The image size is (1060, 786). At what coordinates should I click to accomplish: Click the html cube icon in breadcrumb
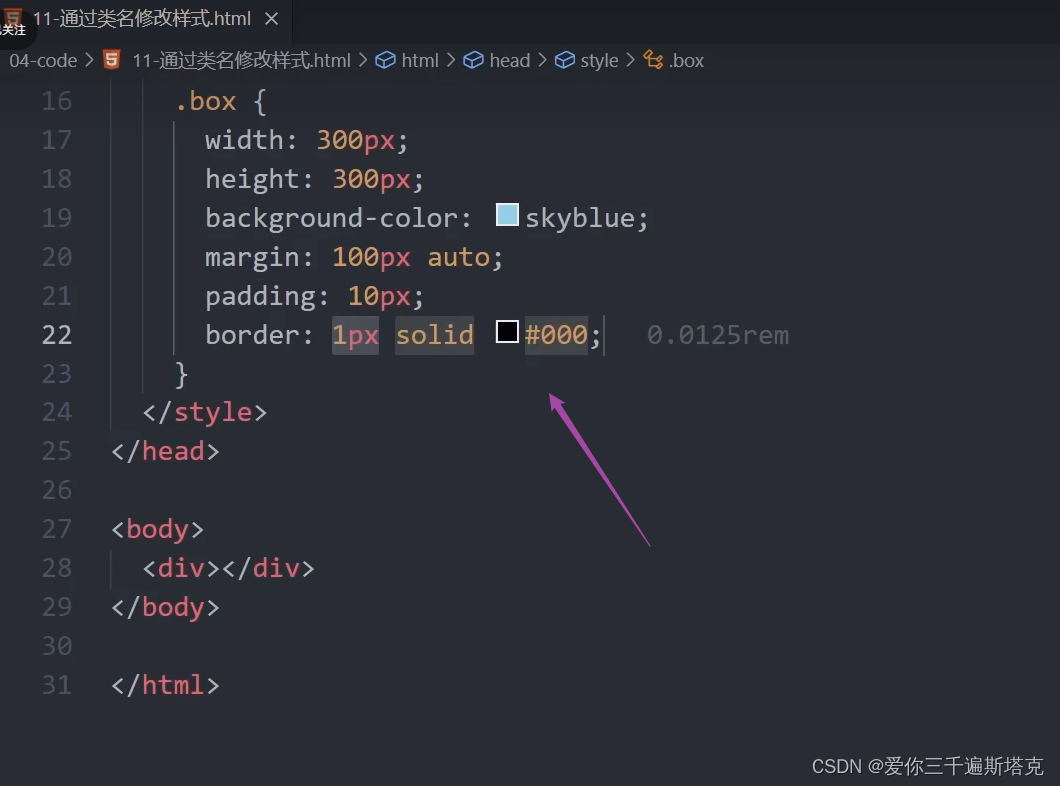[385, 60]
